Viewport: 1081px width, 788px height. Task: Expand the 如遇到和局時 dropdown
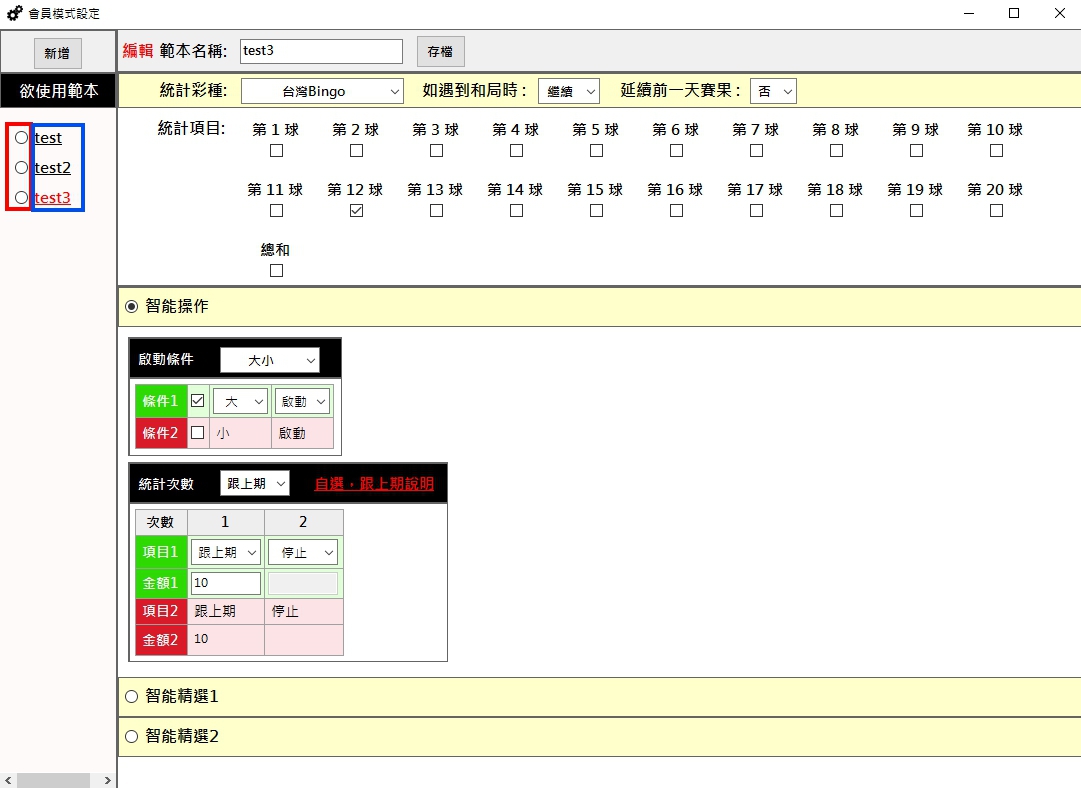(x=568, y=91)
